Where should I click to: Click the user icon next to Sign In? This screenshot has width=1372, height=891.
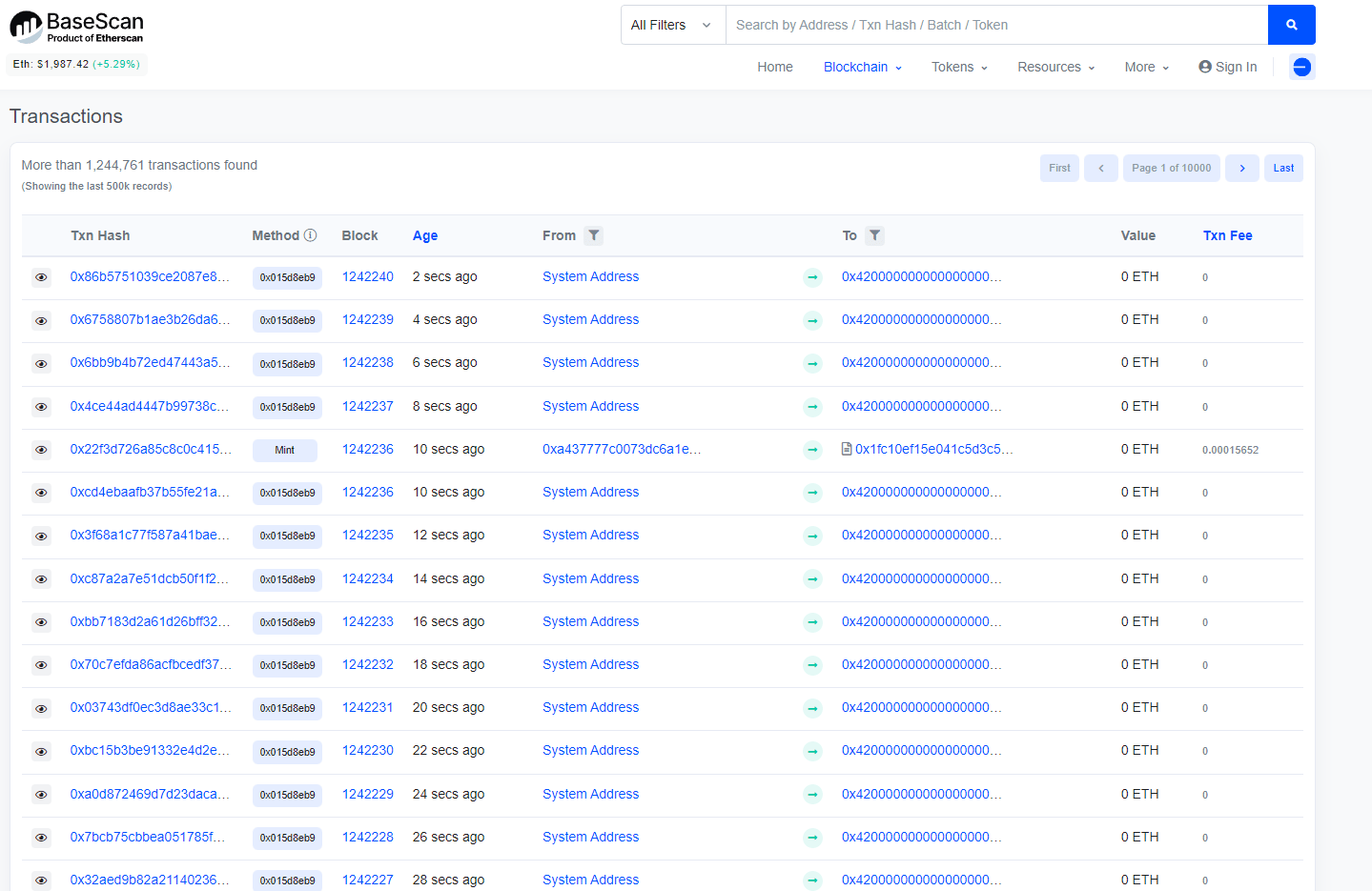[x=1205, y=67]
